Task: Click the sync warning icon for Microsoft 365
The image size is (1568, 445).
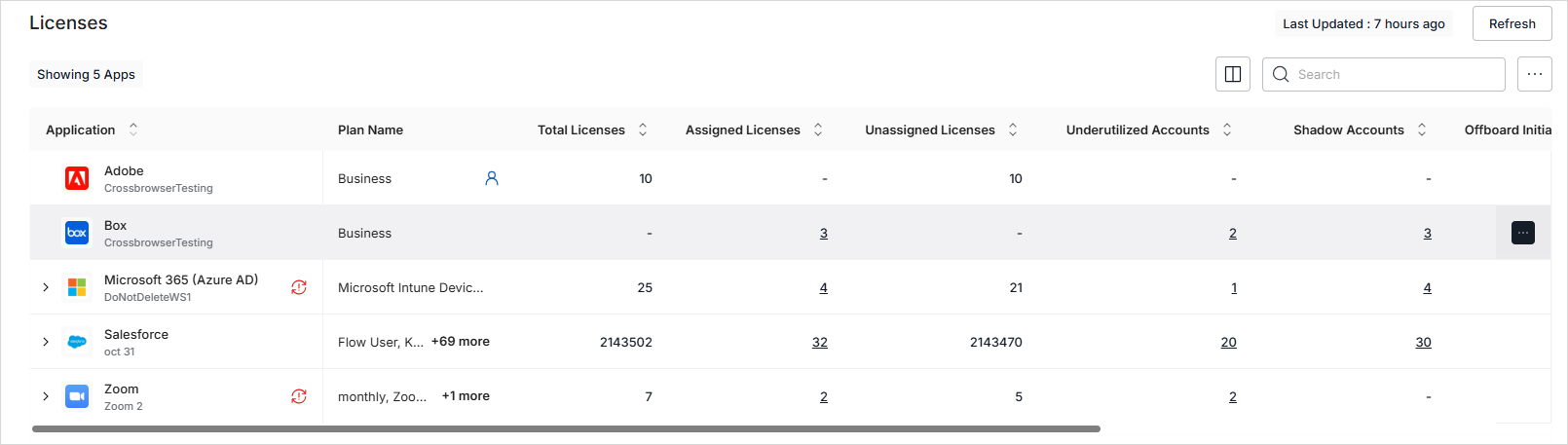Action: [299, 287]
